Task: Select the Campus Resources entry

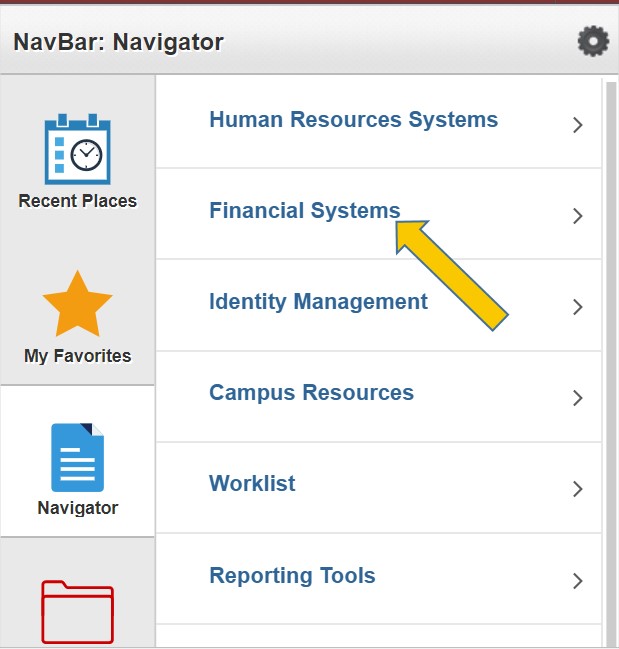Action: coord(378,397)
